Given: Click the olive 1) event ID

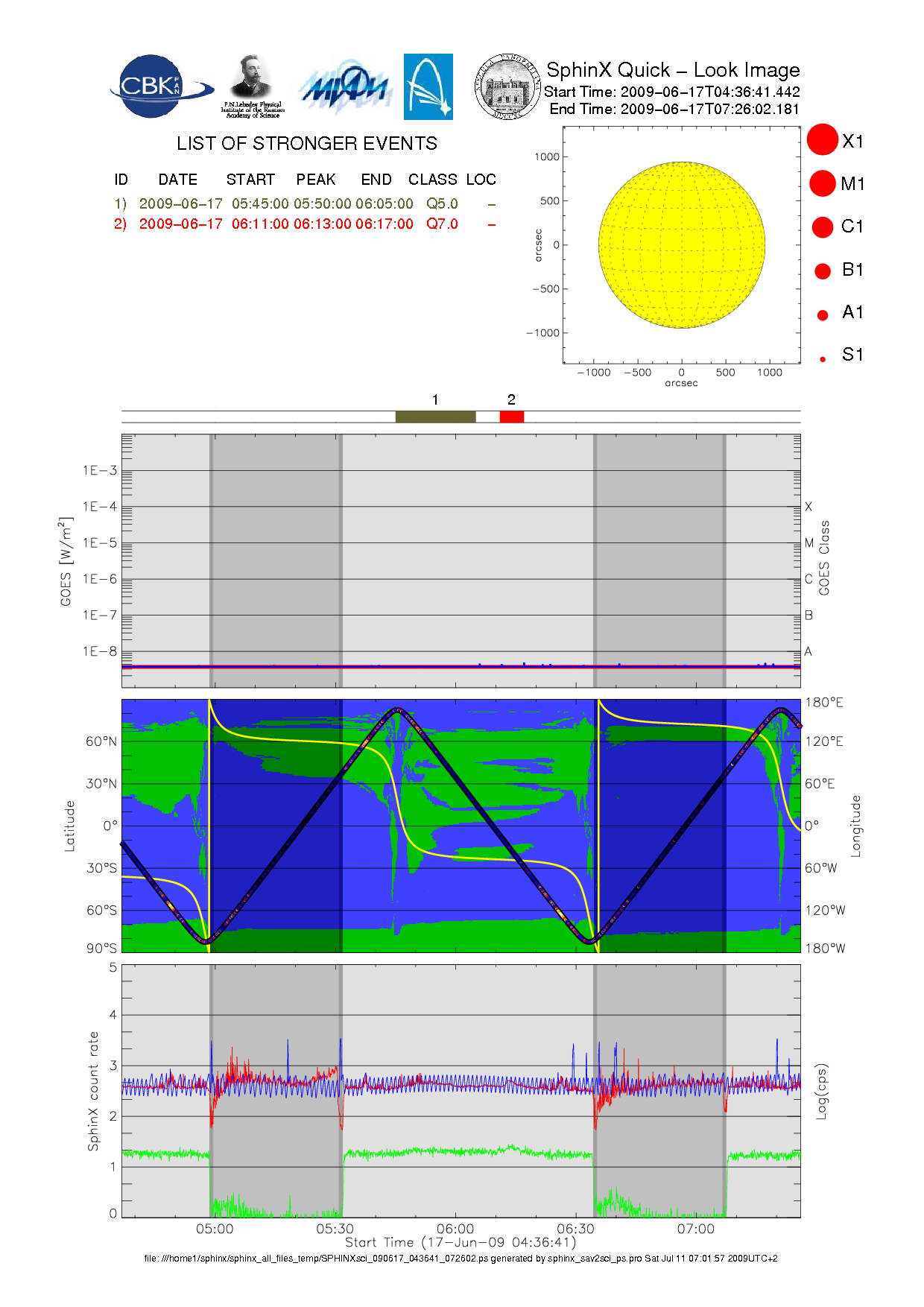Looking at the screenshot, I should [121, 204].
